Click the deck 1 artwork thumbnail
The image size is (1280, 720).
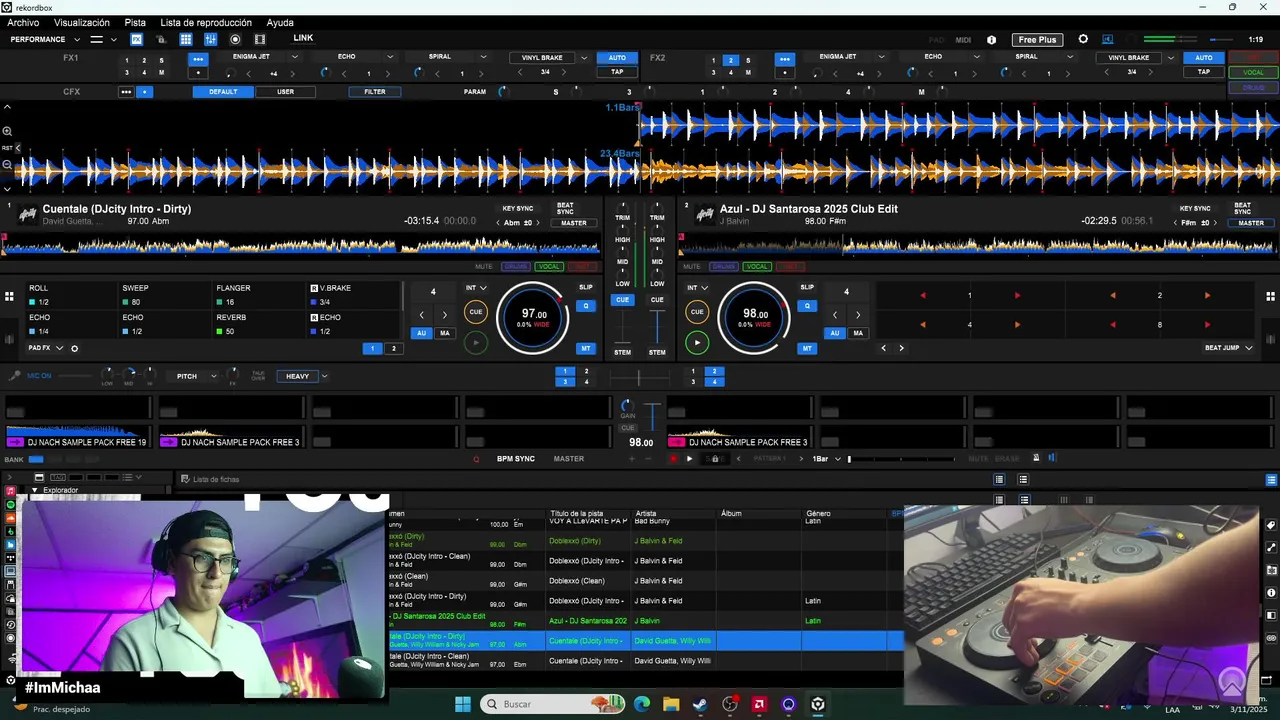[27, 214]
